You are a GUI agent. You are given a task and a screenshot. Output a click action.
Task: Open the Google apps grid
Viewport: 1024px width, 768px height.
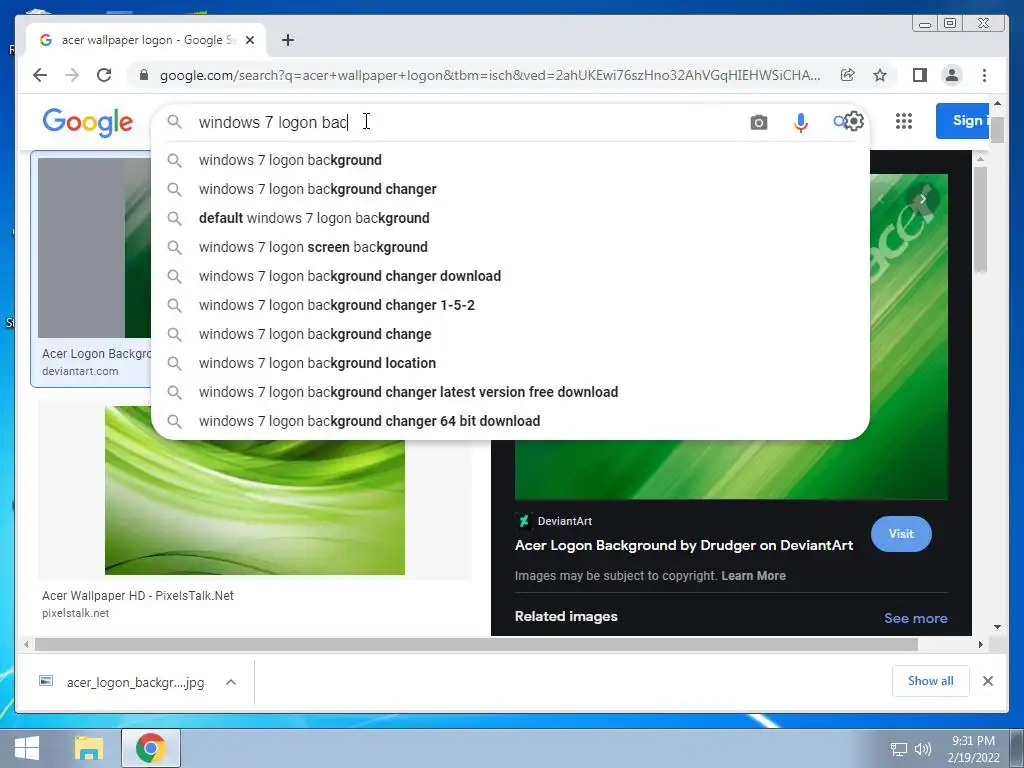tap(903, 121)
